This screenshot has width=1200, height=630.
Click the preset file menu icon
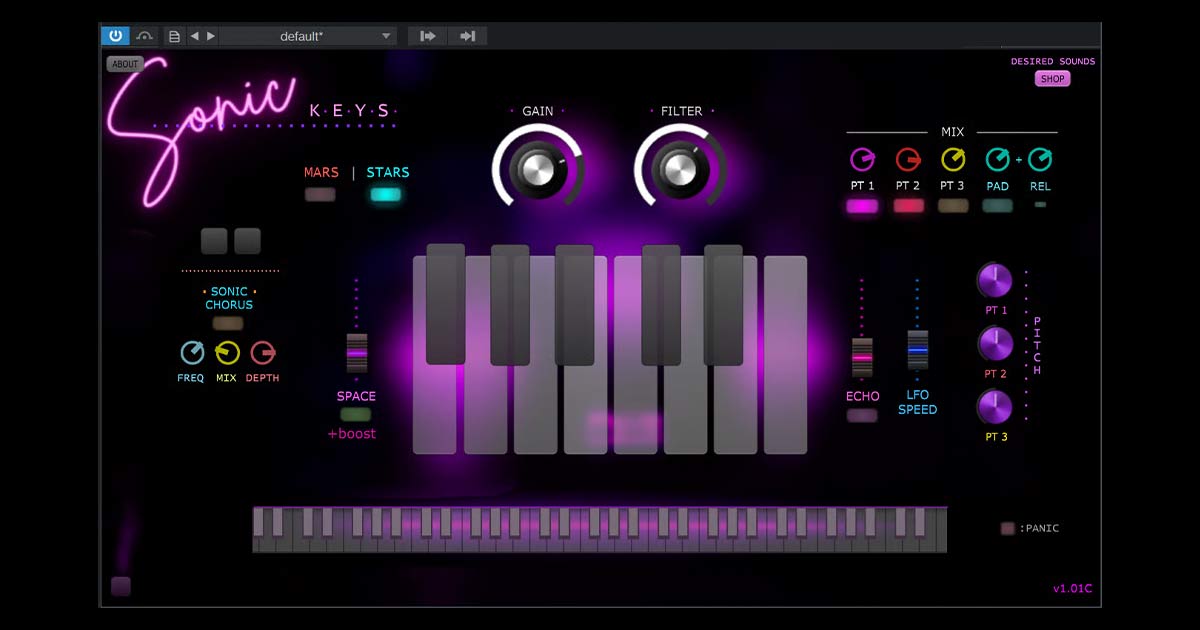pyautogui.click(x=173, y=35)
